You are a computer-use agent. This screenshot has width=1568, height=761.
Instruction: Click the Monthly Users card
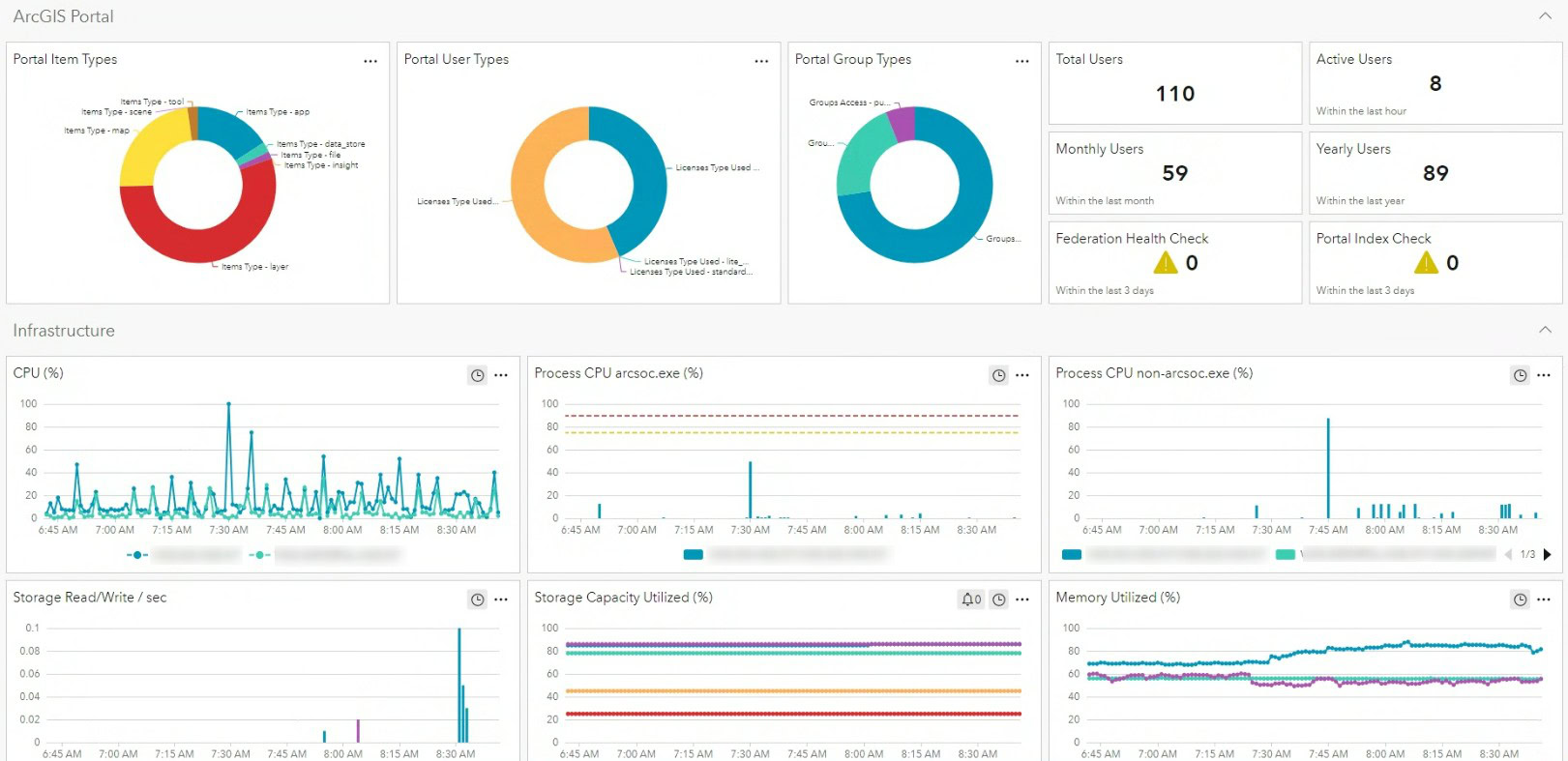pos(1174,173)
